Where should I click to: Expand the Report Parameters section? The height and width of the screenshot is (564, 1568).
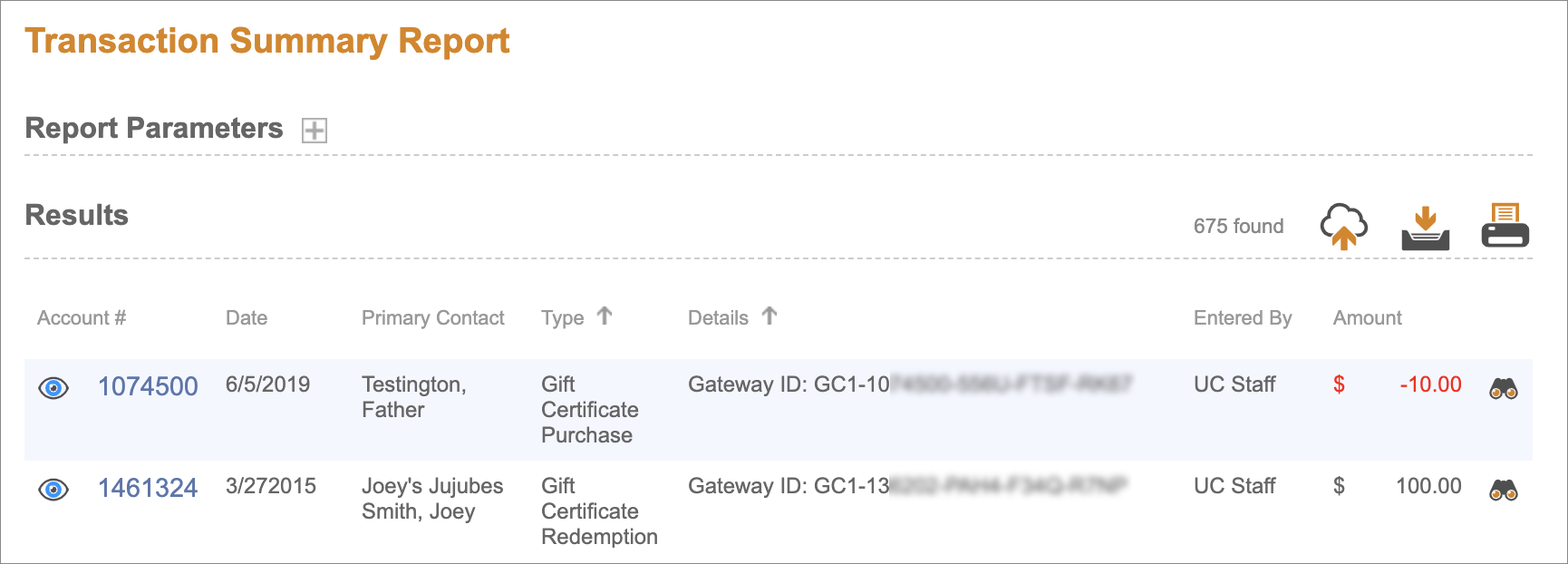315,131
